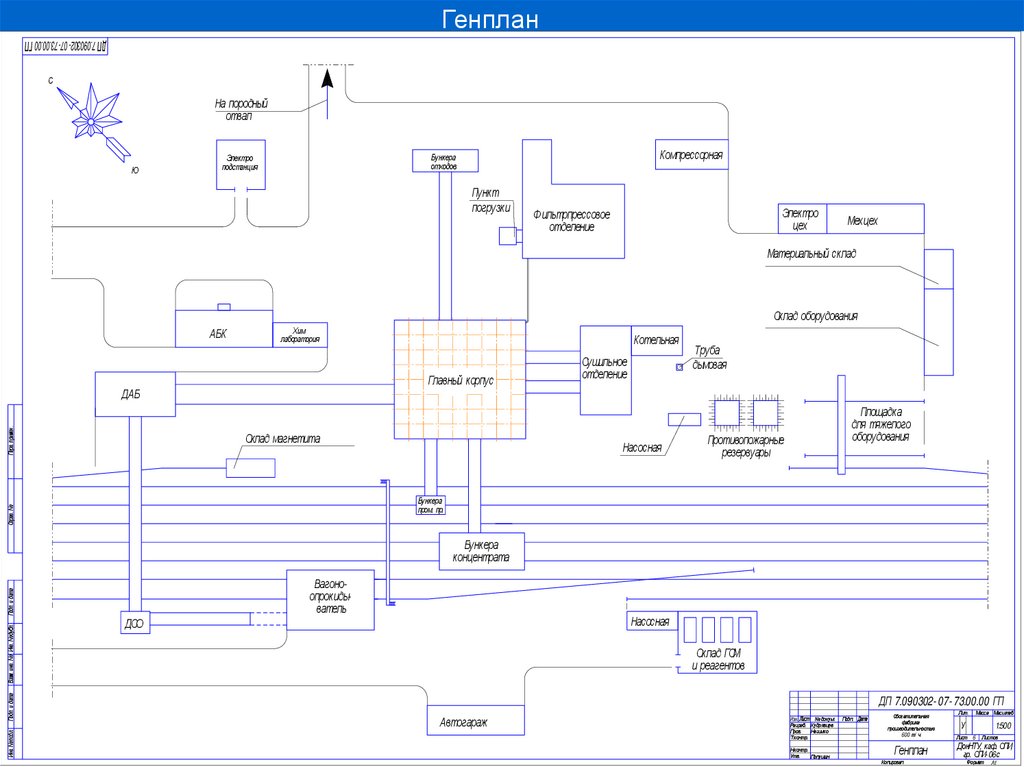Select the Сушильное отделение building
The image size is (1024, 767).
[x=605, y=370]
